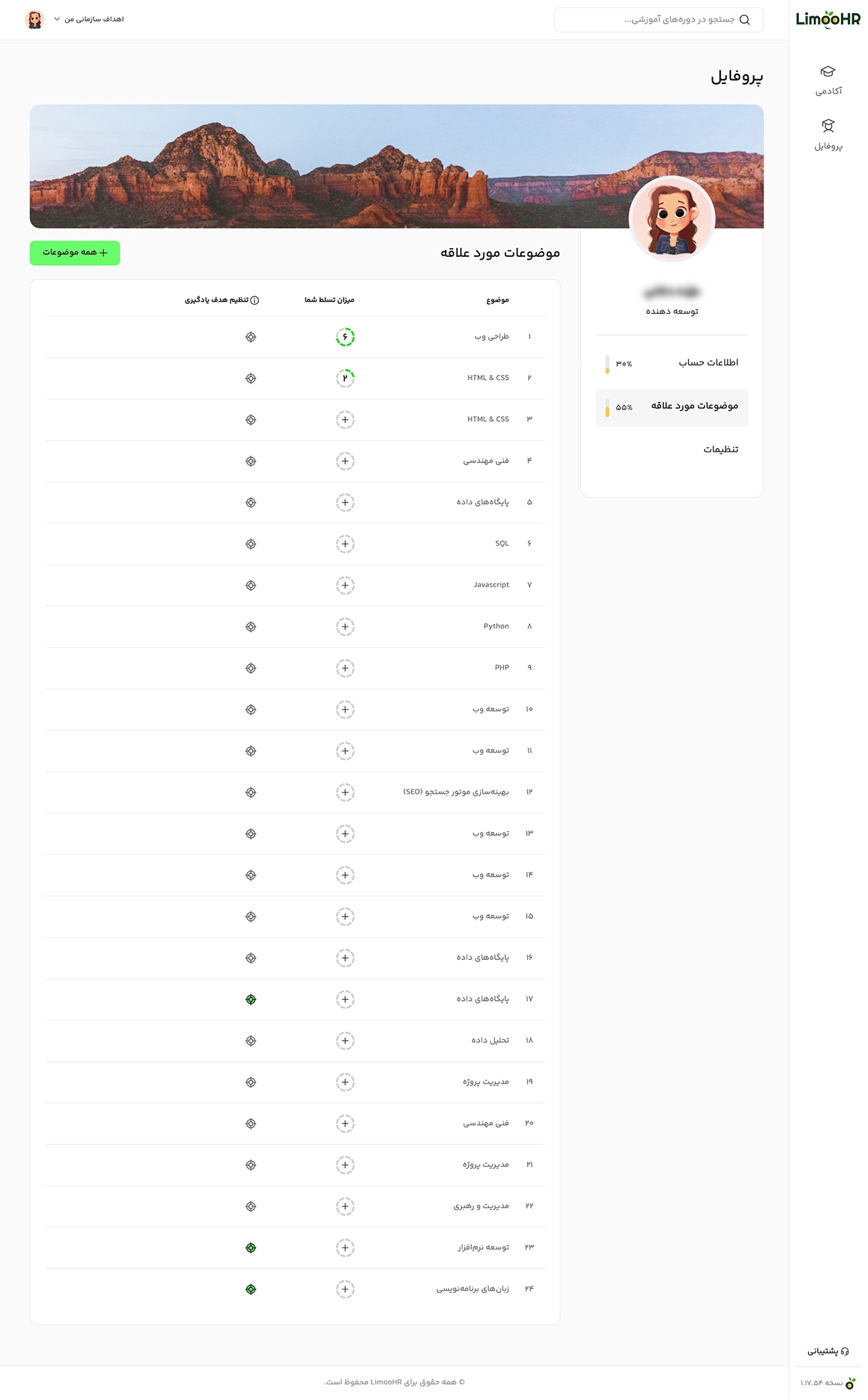Screen dimensions: 868x1400
Task: Click the mastery level 6 ring for طراحی وب
Action: [x=345, y=337]
